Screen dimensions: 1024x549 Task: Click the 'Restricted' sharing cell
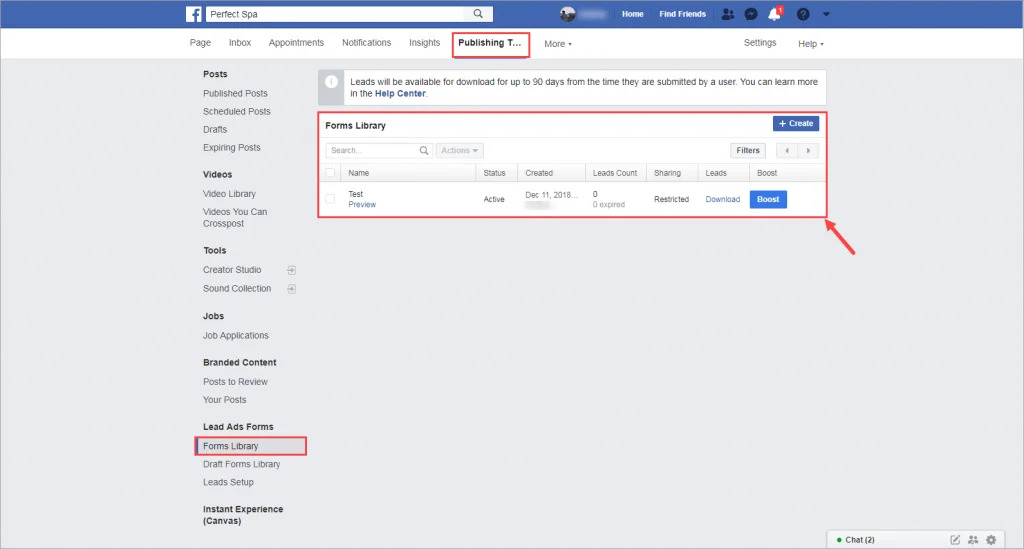point(671,199)
